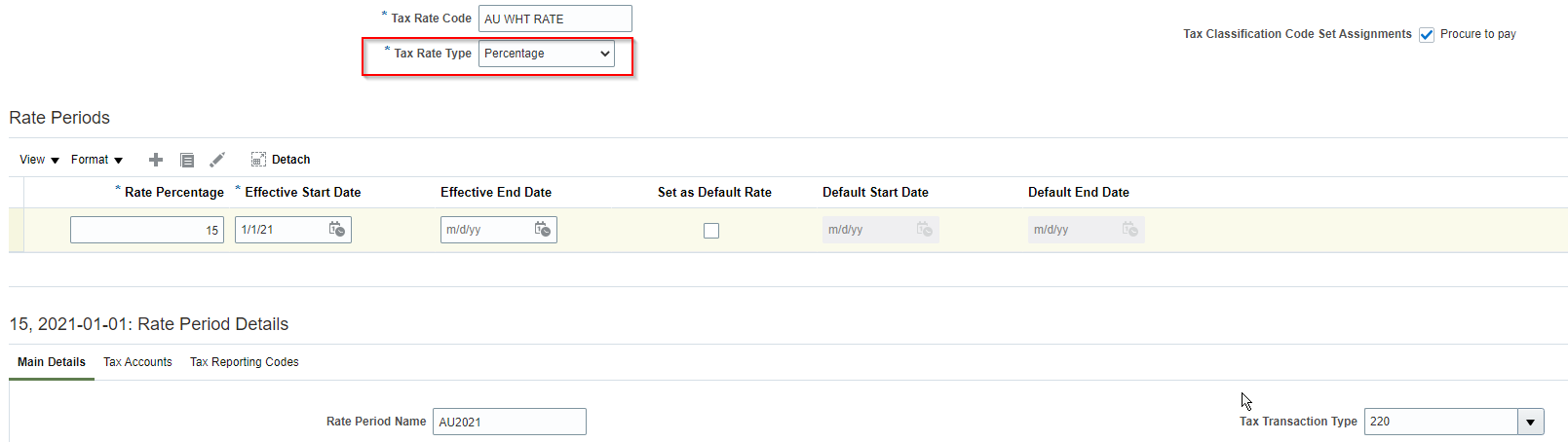Screen dimensions: 1568x442
Task: Click the Tax Rate Code text field
Action: click(x=555, y=18)
